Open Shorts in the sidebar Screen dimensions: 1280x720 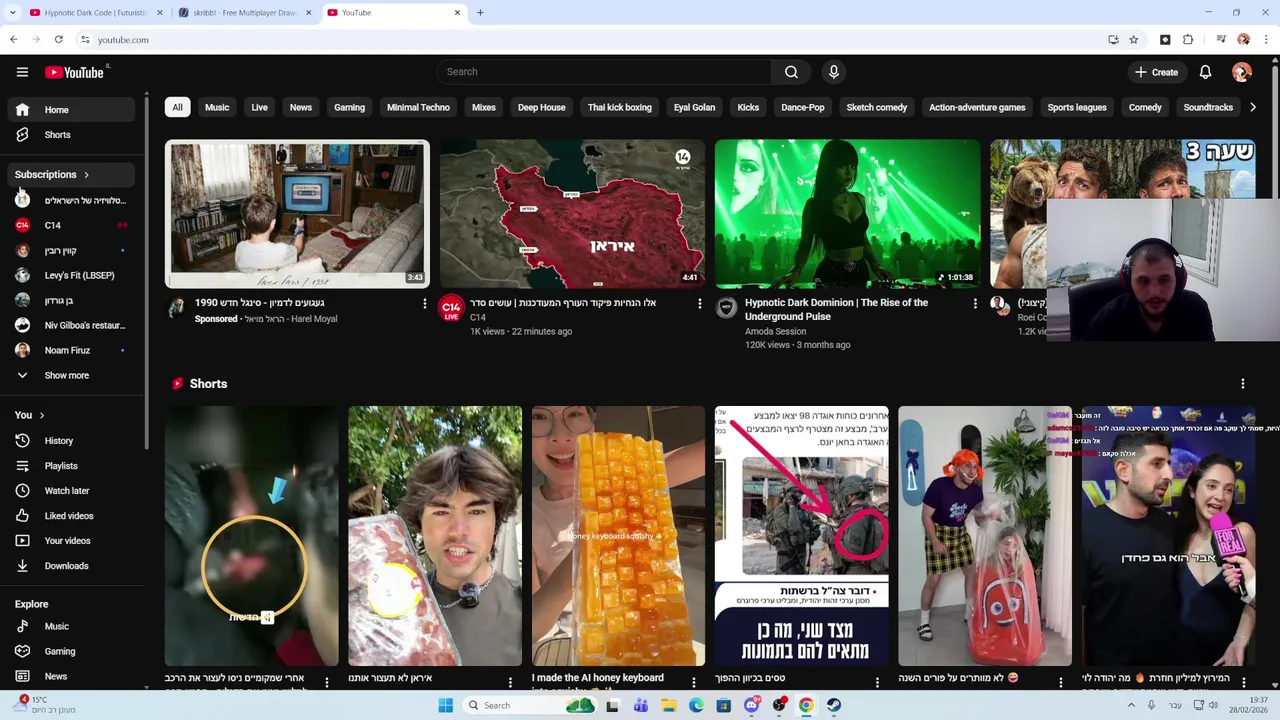pos(71,135)
